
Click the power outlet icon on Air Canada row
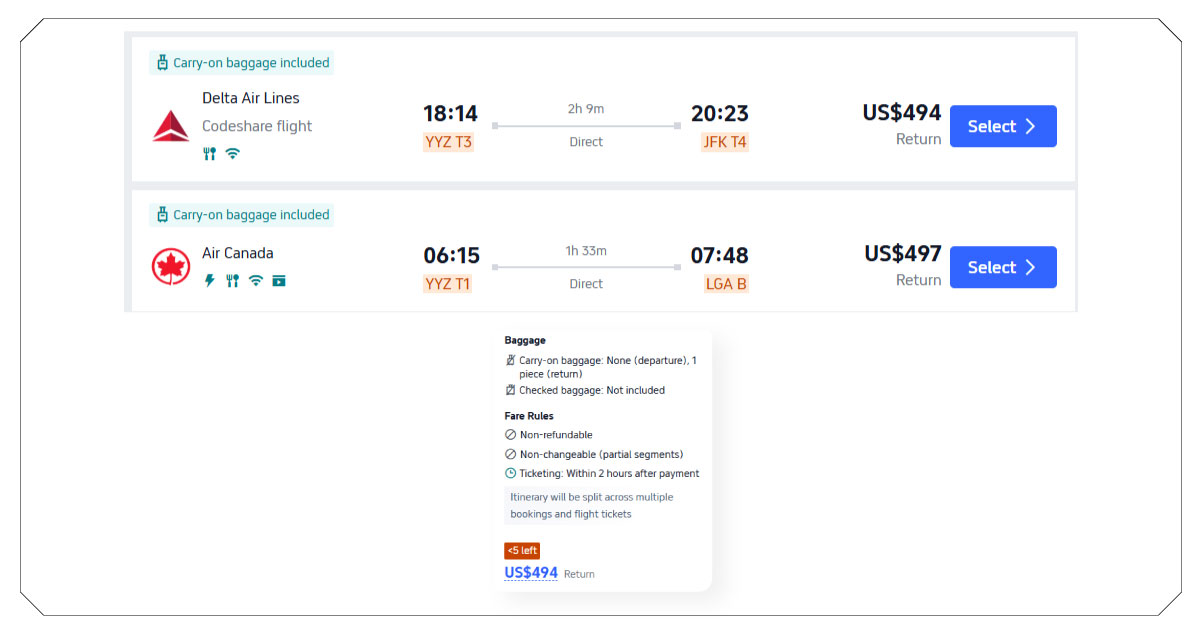point(209,280)
